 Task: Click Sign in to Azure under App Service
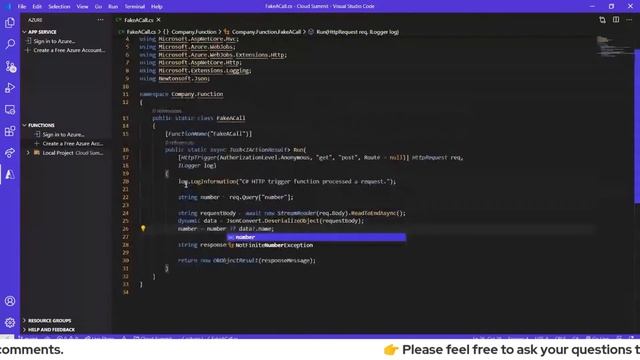[54, 41]
